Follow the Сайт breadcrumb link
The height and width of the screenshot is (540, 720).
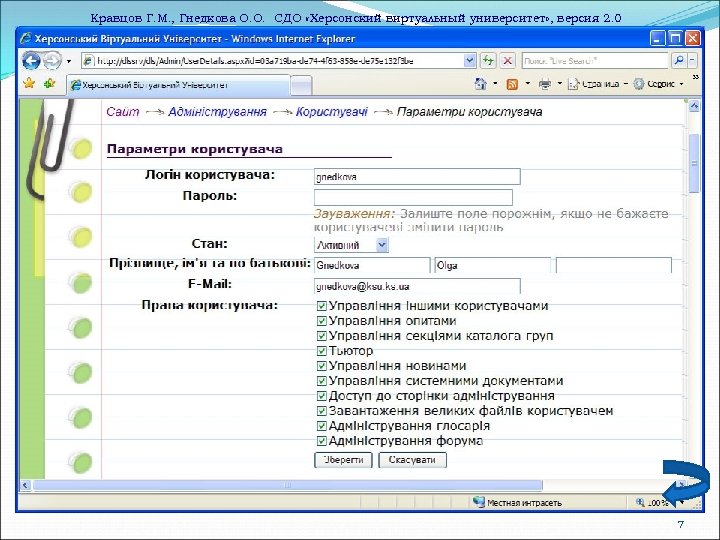[x=123, y=112]
